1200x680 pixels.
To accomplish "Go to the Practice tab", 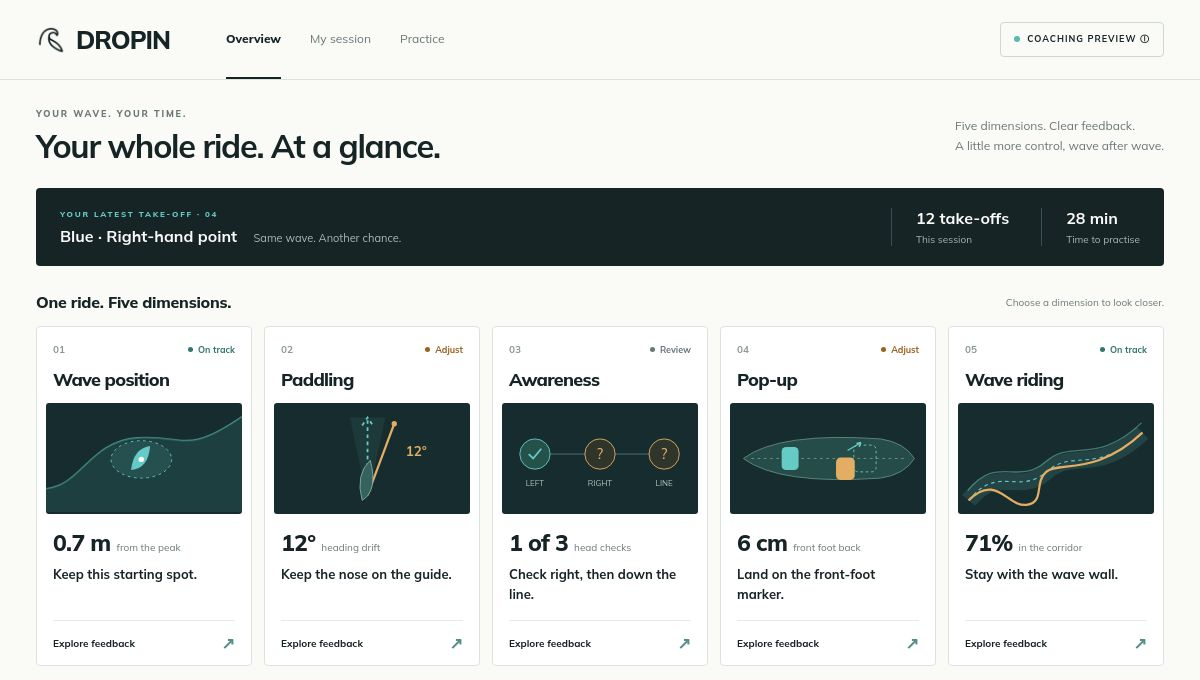I will [422, 39].
